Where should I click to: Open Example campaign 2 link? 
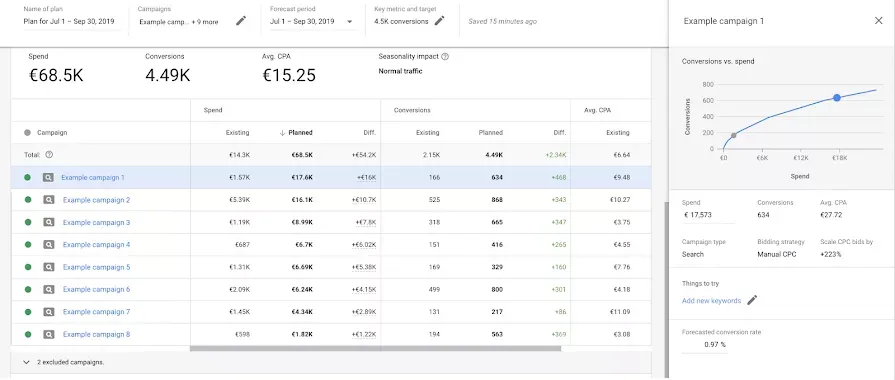pos(96,200)
